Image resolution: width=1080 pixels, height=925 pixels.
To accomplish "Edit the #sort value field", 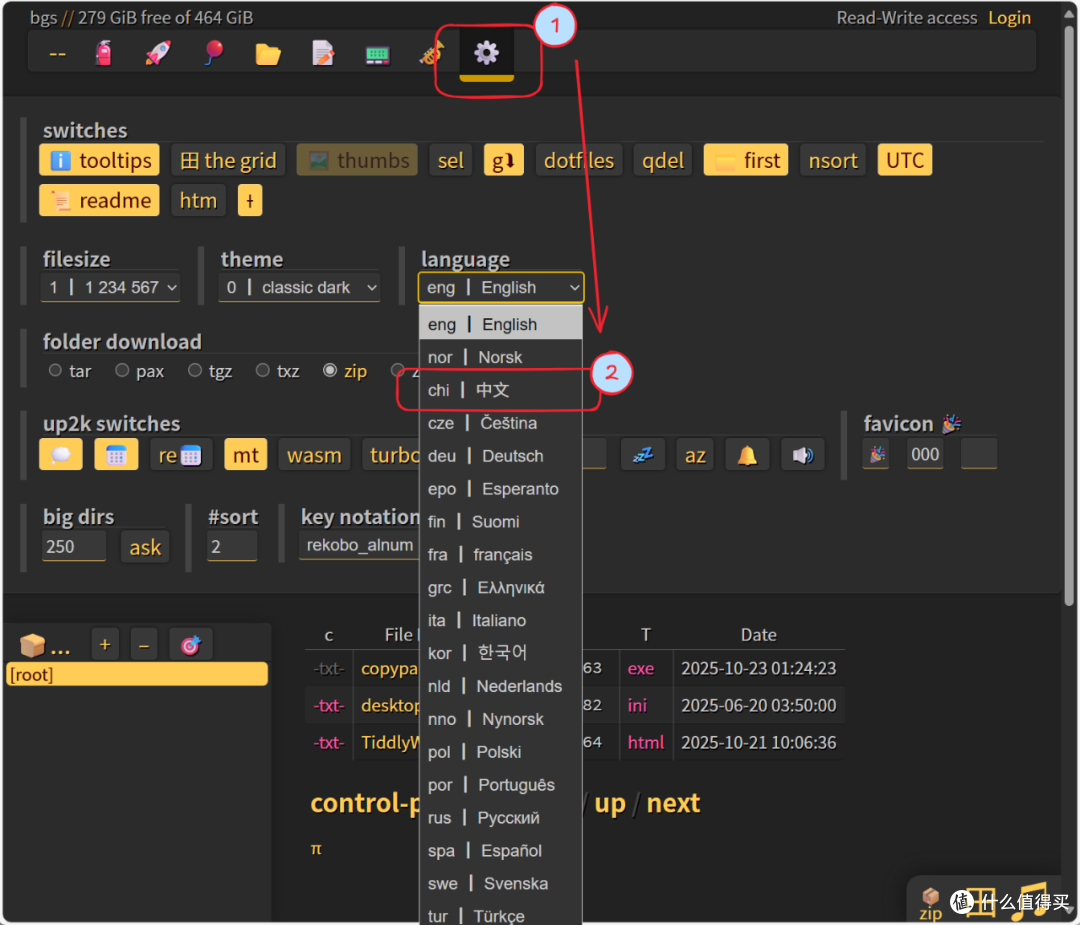I will pyautogui.click(x=232, y=547).
